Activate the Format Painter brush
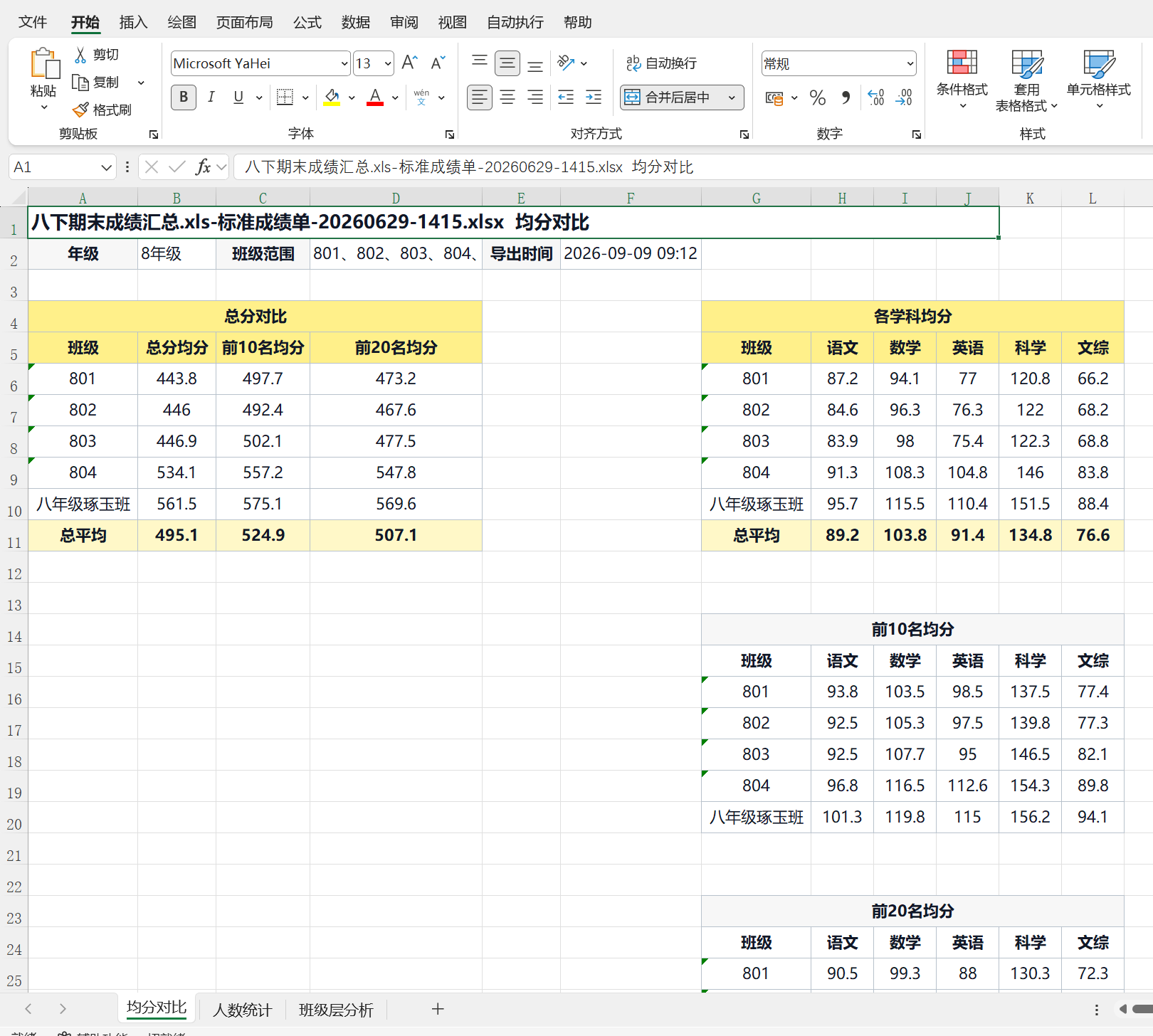This screenshot has height=1036, width=1153. point(80,110)
